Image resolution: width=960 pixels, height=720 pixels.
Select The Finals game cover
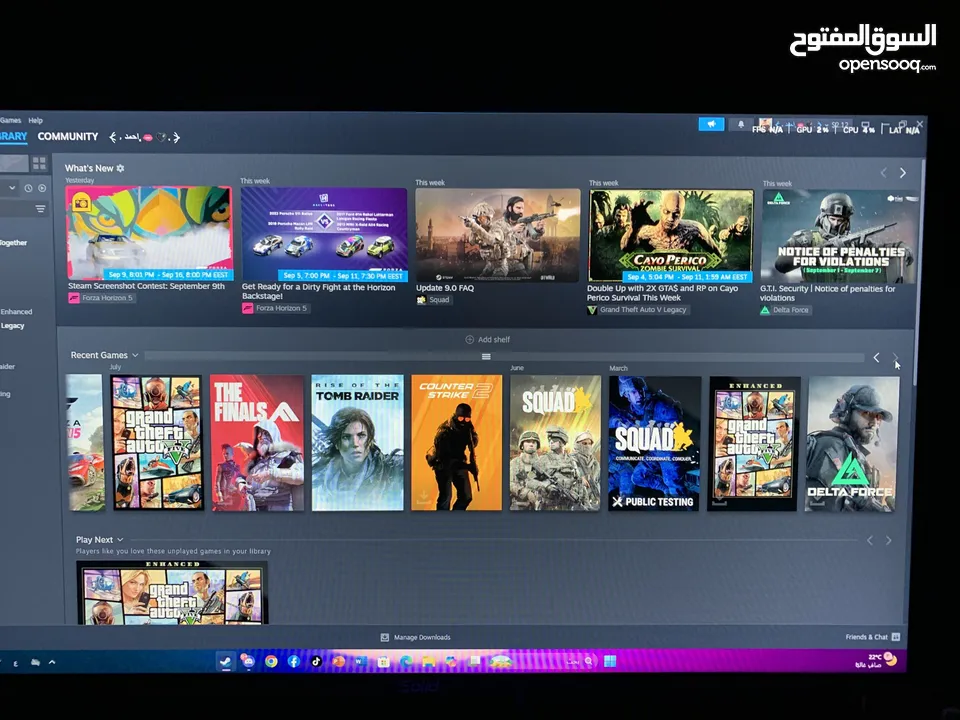click(257, 443)
